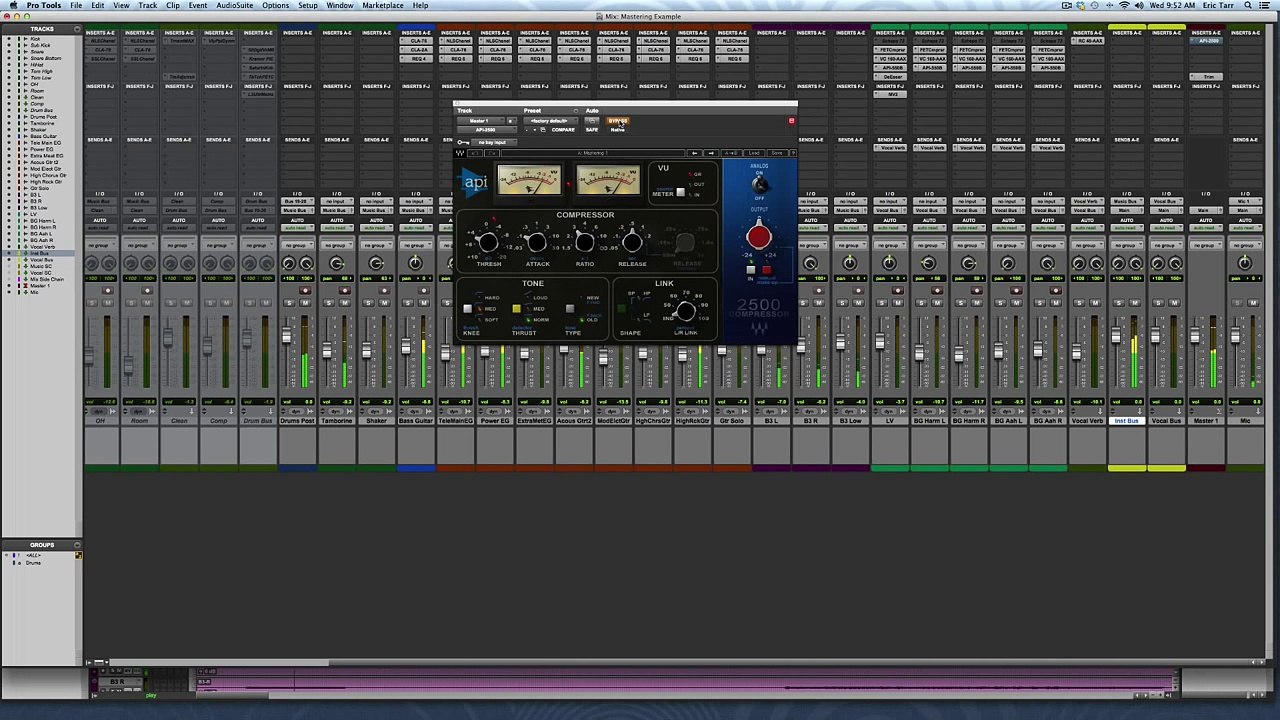Click the red target button in plugin header

(791, 121)
